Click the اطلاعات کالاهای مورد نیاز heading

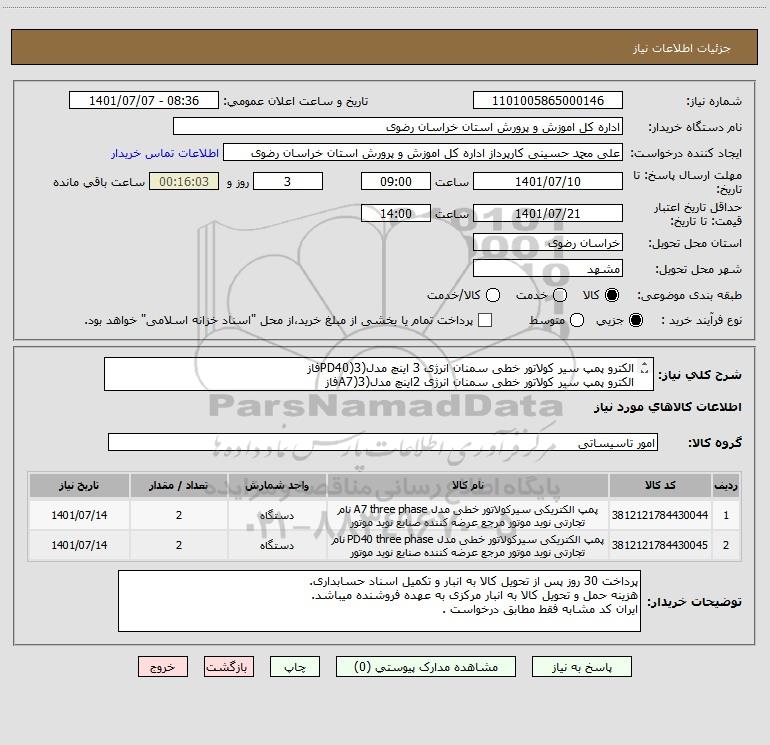667,407
